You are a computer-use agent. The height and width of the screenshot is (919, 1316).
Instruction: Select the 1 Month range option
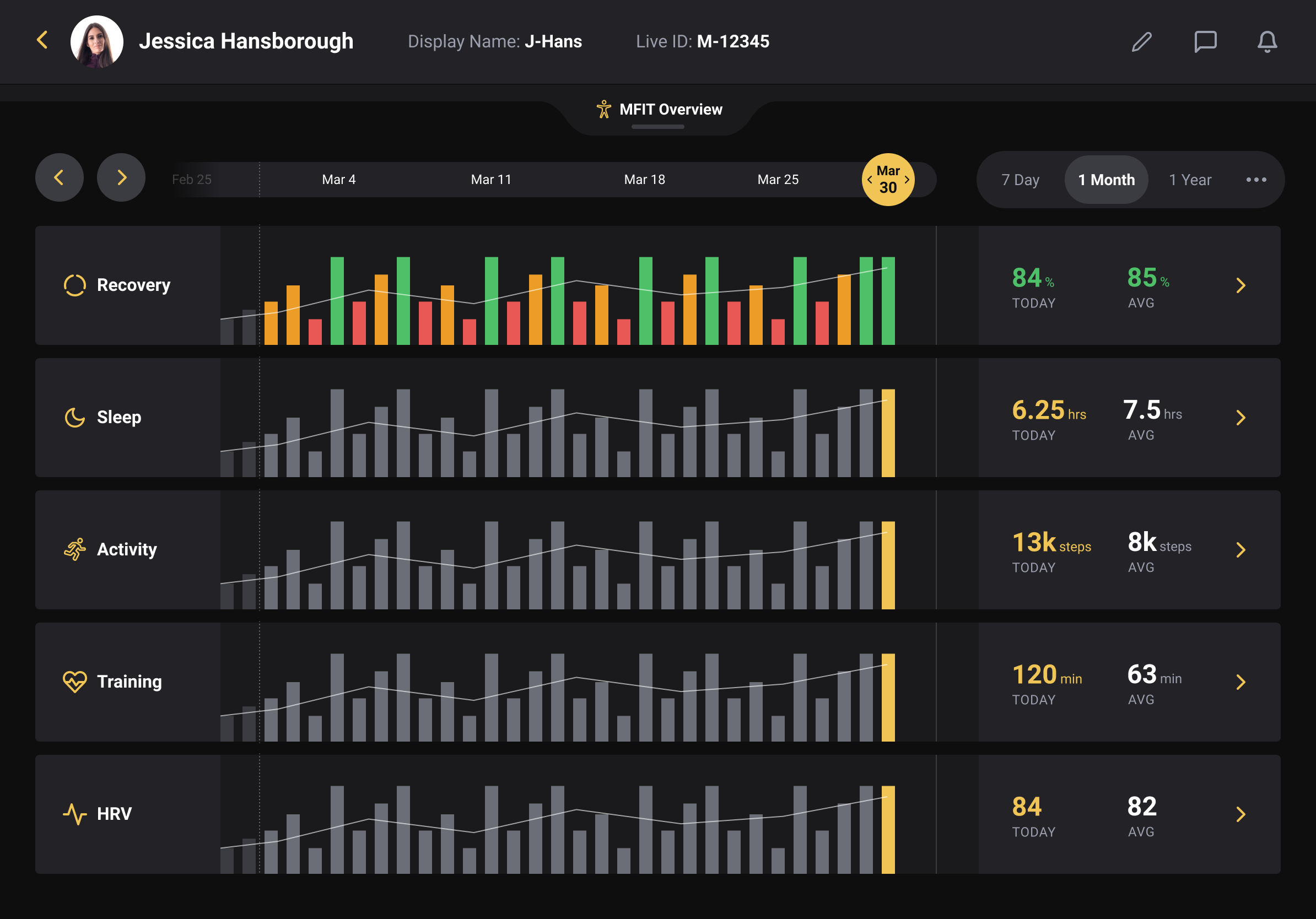[1105, 180]
